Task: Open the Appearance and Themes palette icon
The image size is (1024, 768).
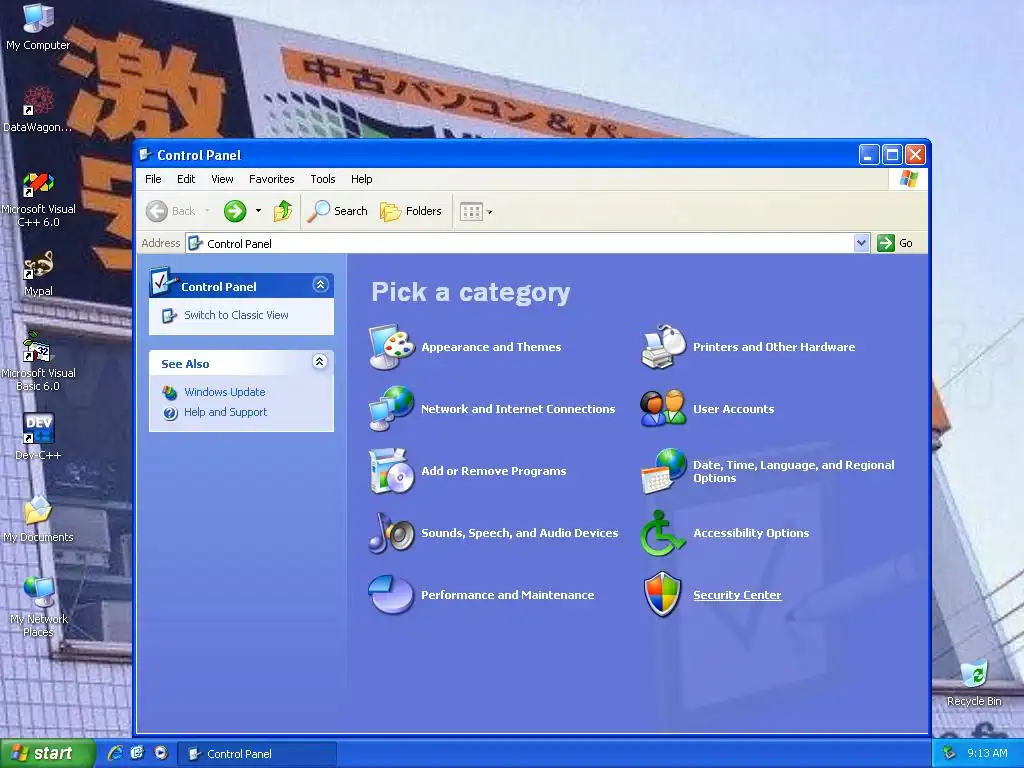Action: click(x=391, y=347)
